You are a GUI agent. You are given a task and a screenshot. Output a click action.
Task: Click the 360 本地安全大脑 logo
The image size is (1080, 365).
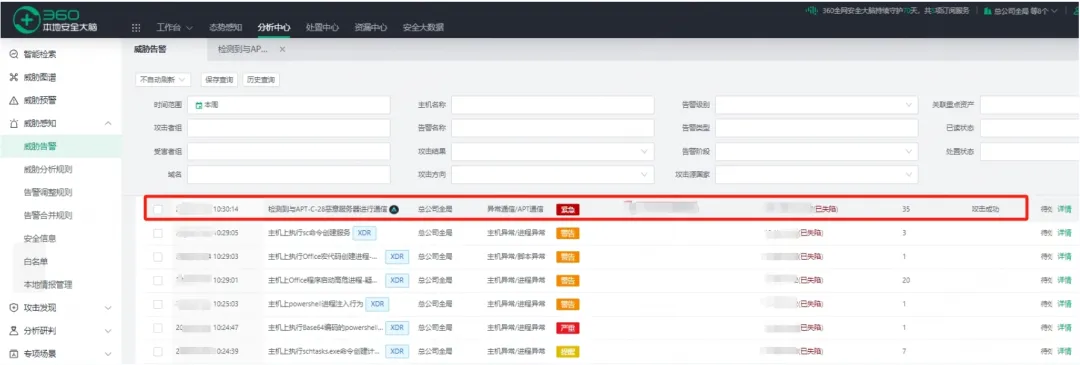pos(54,19)
